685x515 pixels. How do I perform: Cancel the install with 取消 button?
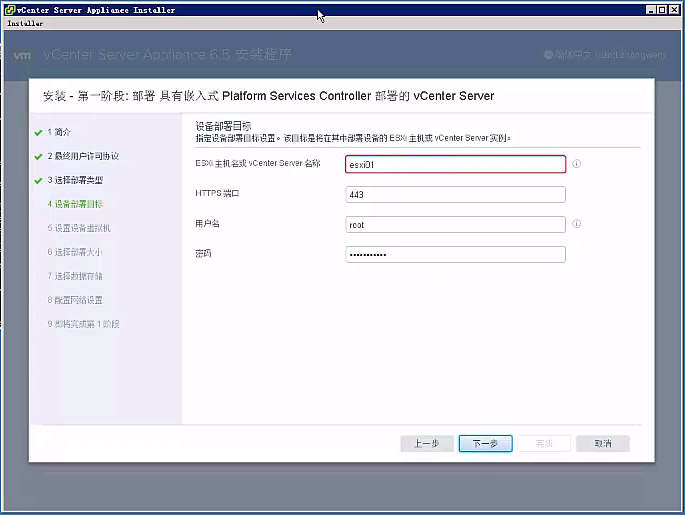pyautogui.click(x=603, y=443)
